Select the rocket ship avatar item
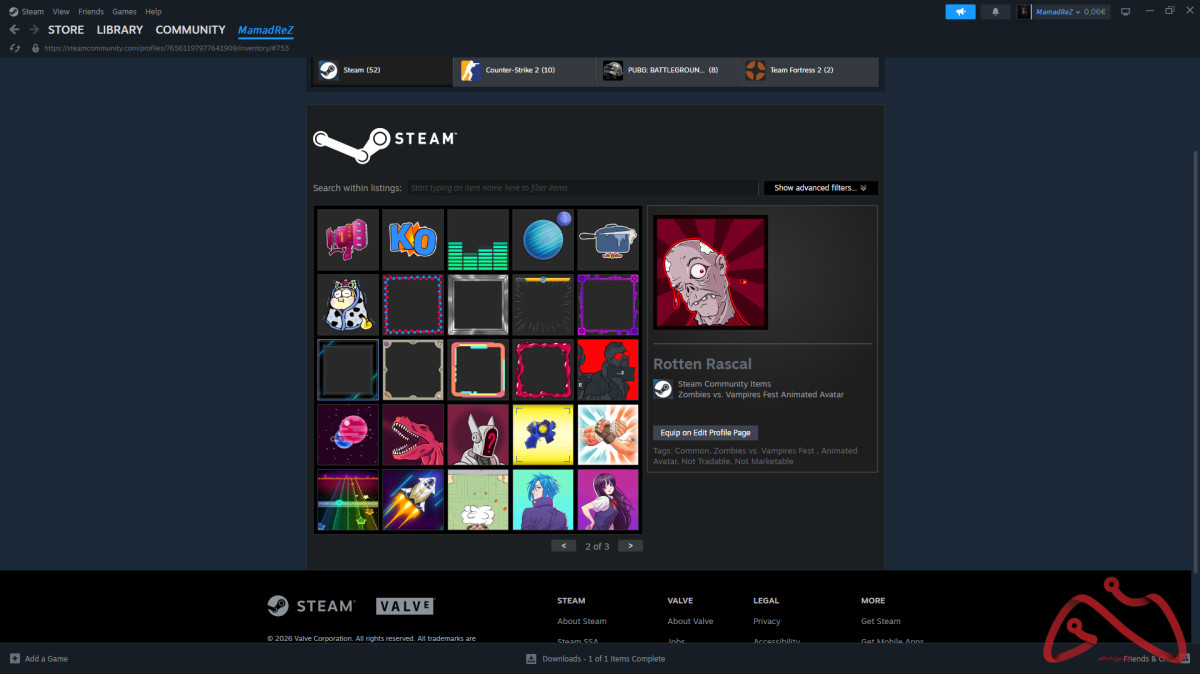Viewport: 1200px width, 674px height. click(413, 500)
